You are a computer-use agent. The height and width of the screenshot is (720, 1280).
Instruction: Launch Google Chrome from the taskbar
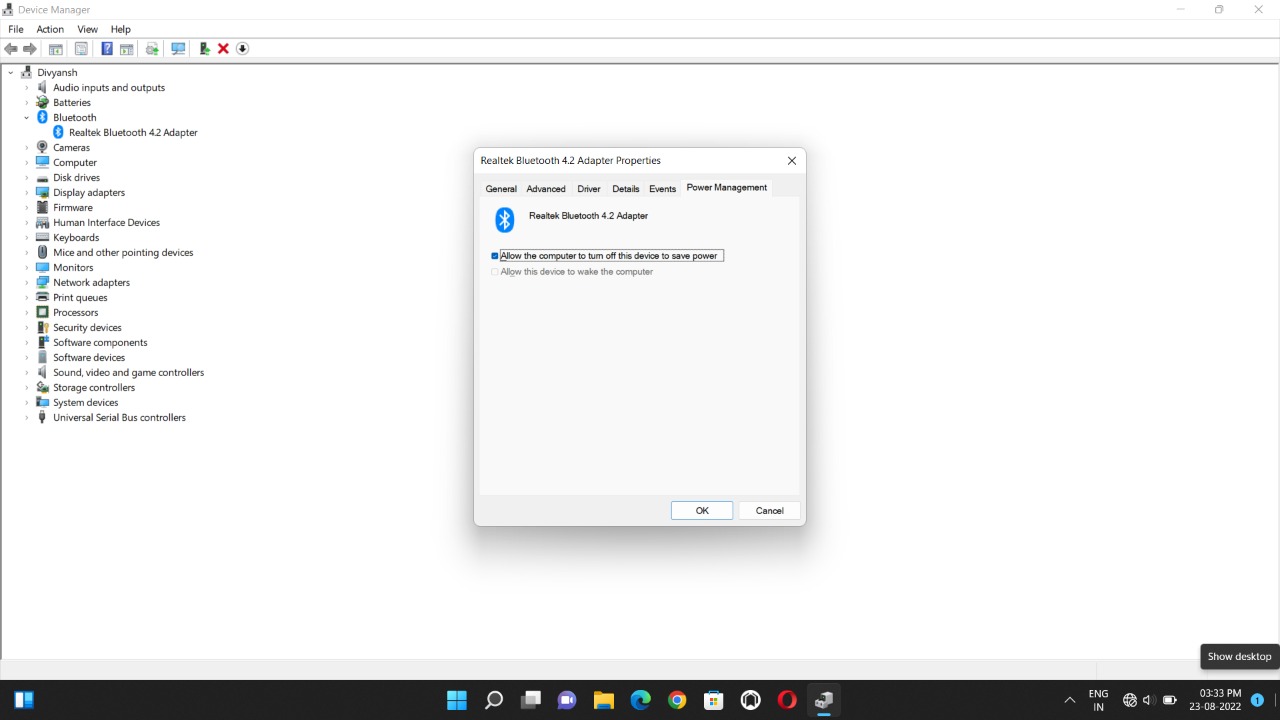pyautogui.click(x=677, y=700)
